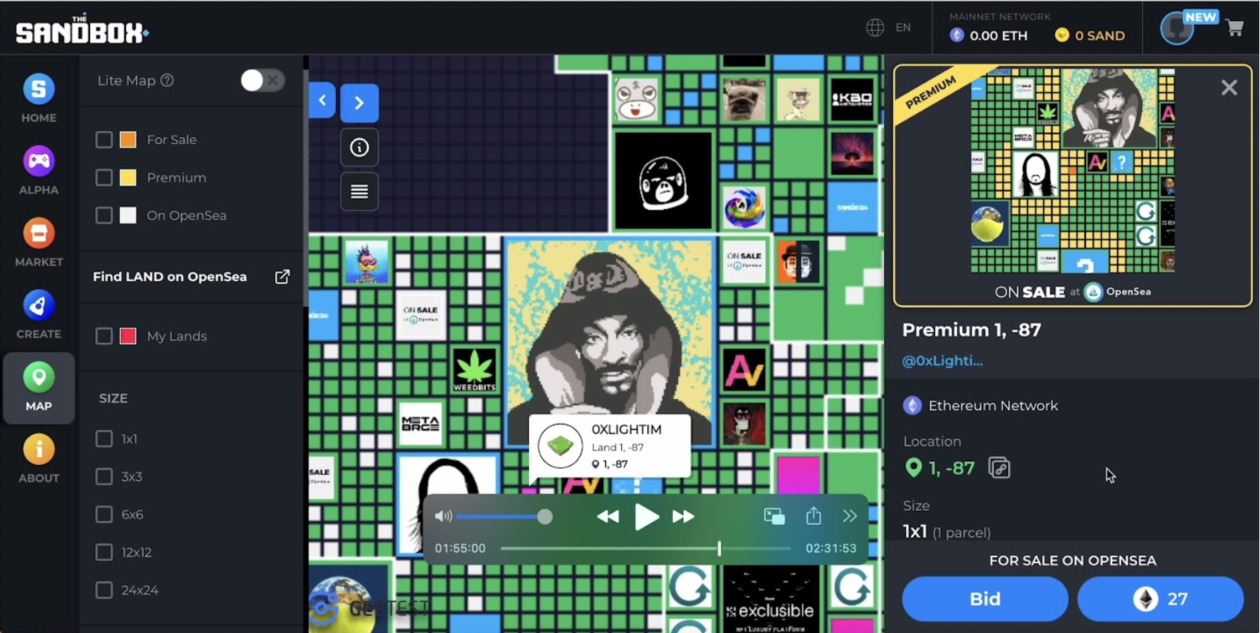
Task: Click the 27 ETH buy button
Action: (x=1160, y=599)
